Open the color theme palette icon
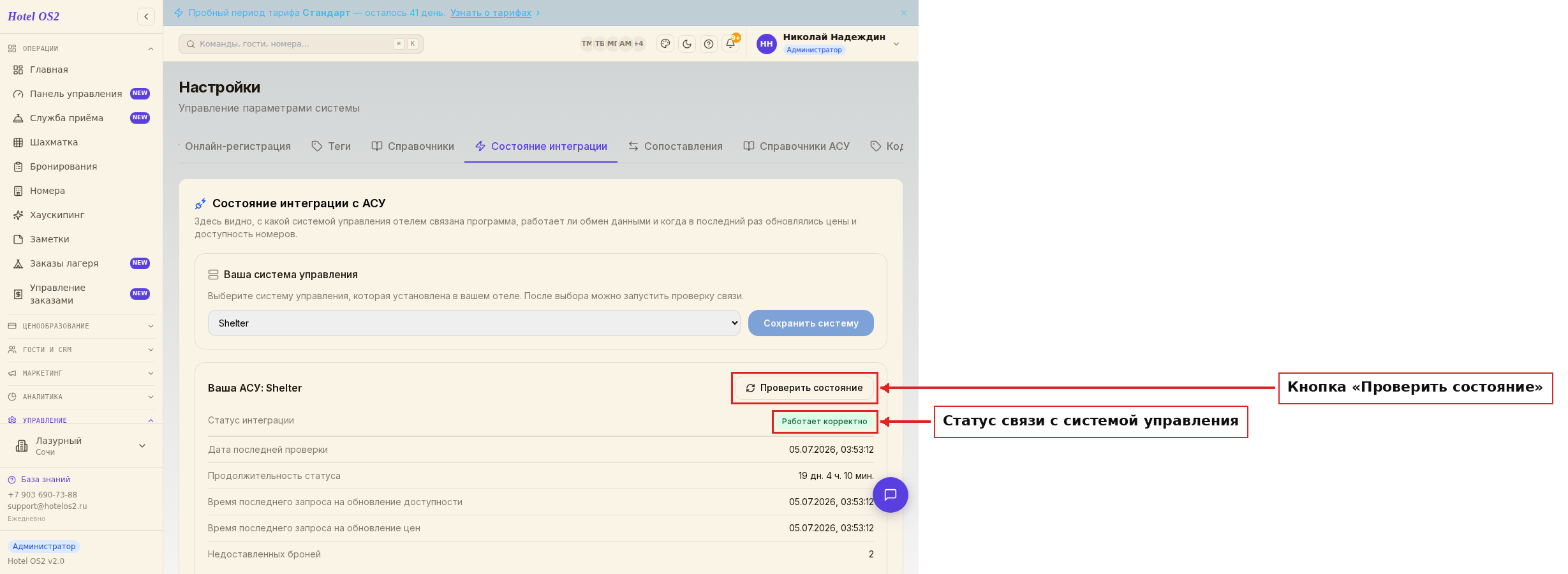Screen dimensions: 1568x574 665,44
